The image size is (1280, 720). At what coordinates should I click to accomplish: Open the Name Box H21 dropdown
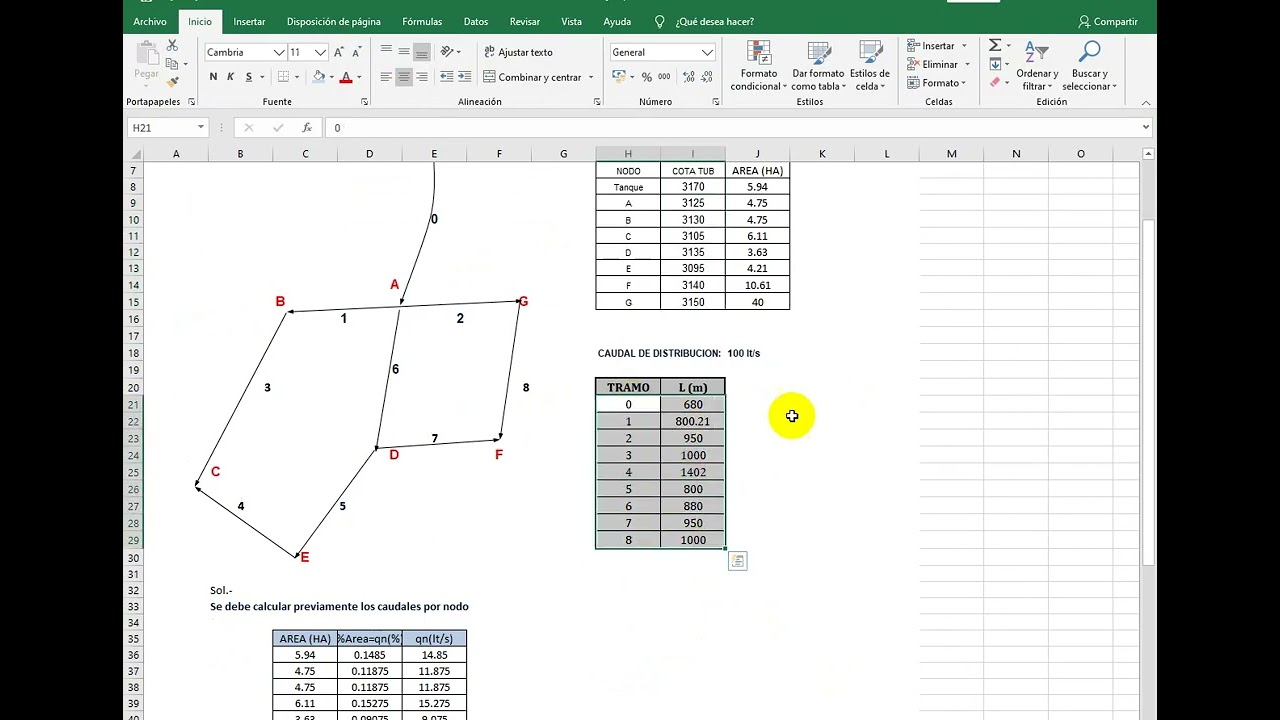coord(201,128)
